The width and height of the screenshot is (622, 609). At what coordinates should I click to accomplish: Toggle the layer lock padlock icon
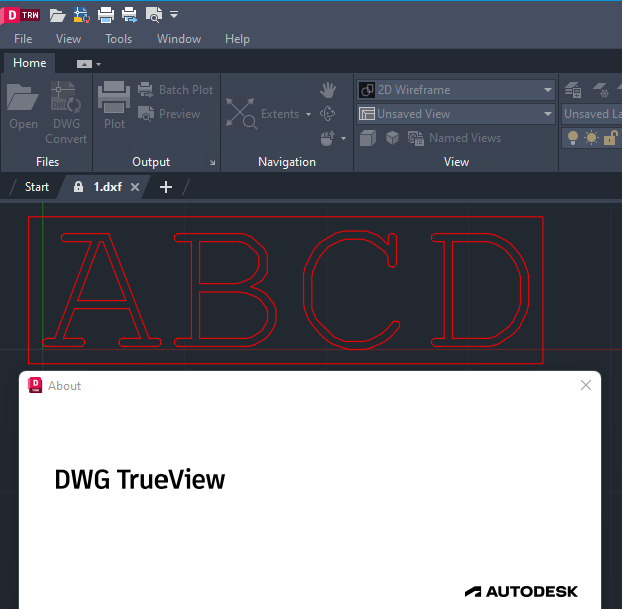pyautogui.click(x=610, y=138)
